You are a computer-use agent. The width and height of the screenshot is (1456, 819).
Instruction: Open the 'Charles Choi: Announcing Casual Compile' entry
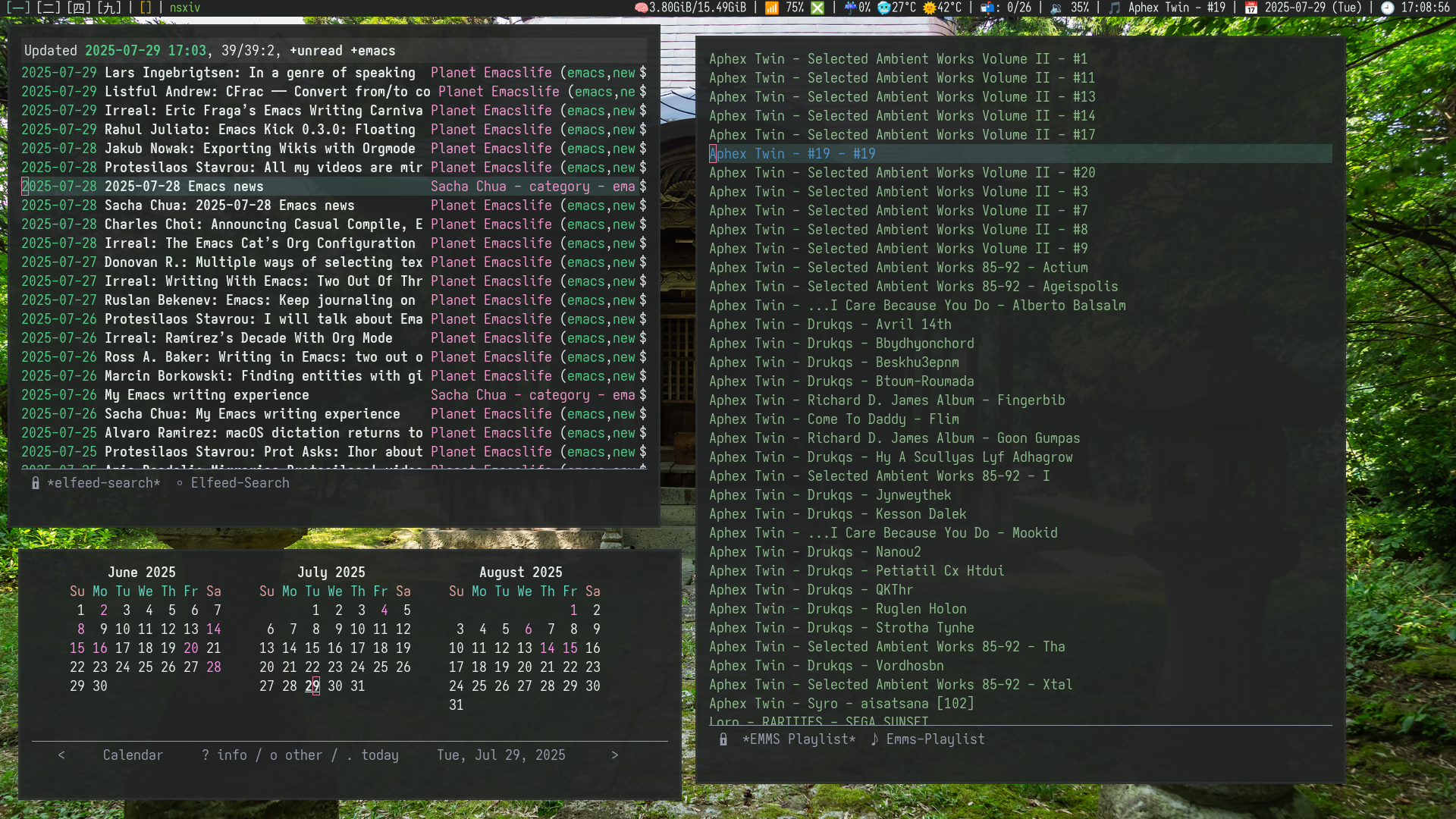tap(263, 224)
